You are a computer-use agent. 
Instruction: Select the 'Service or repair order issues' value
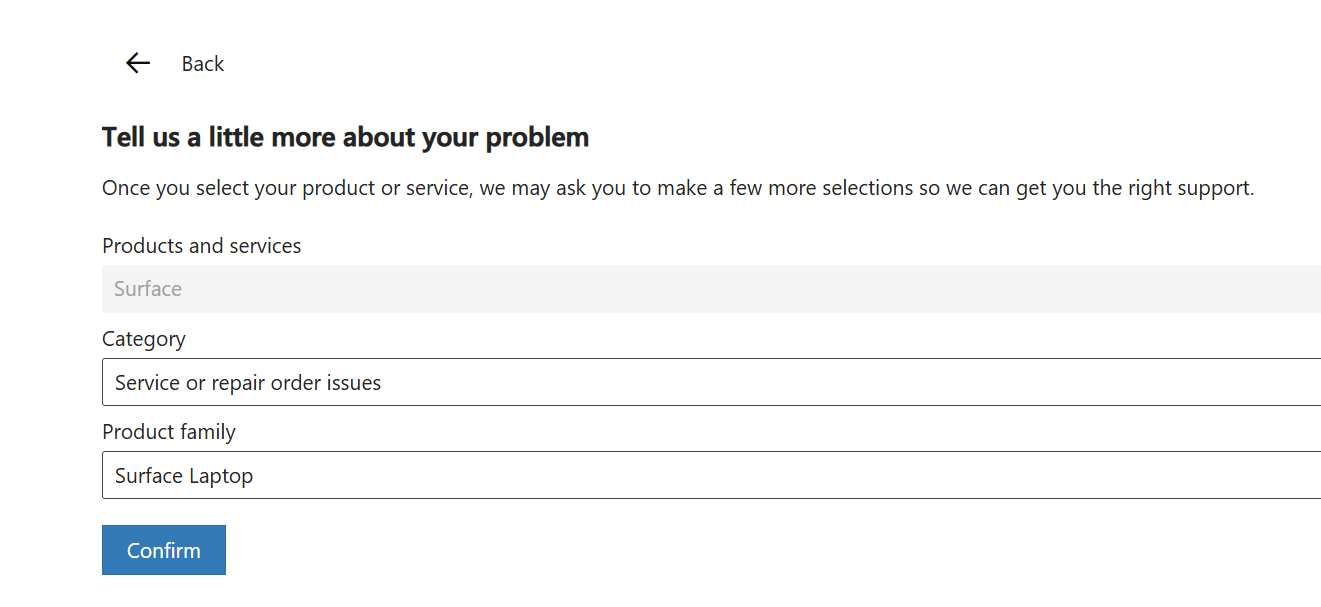coord(248,383)
